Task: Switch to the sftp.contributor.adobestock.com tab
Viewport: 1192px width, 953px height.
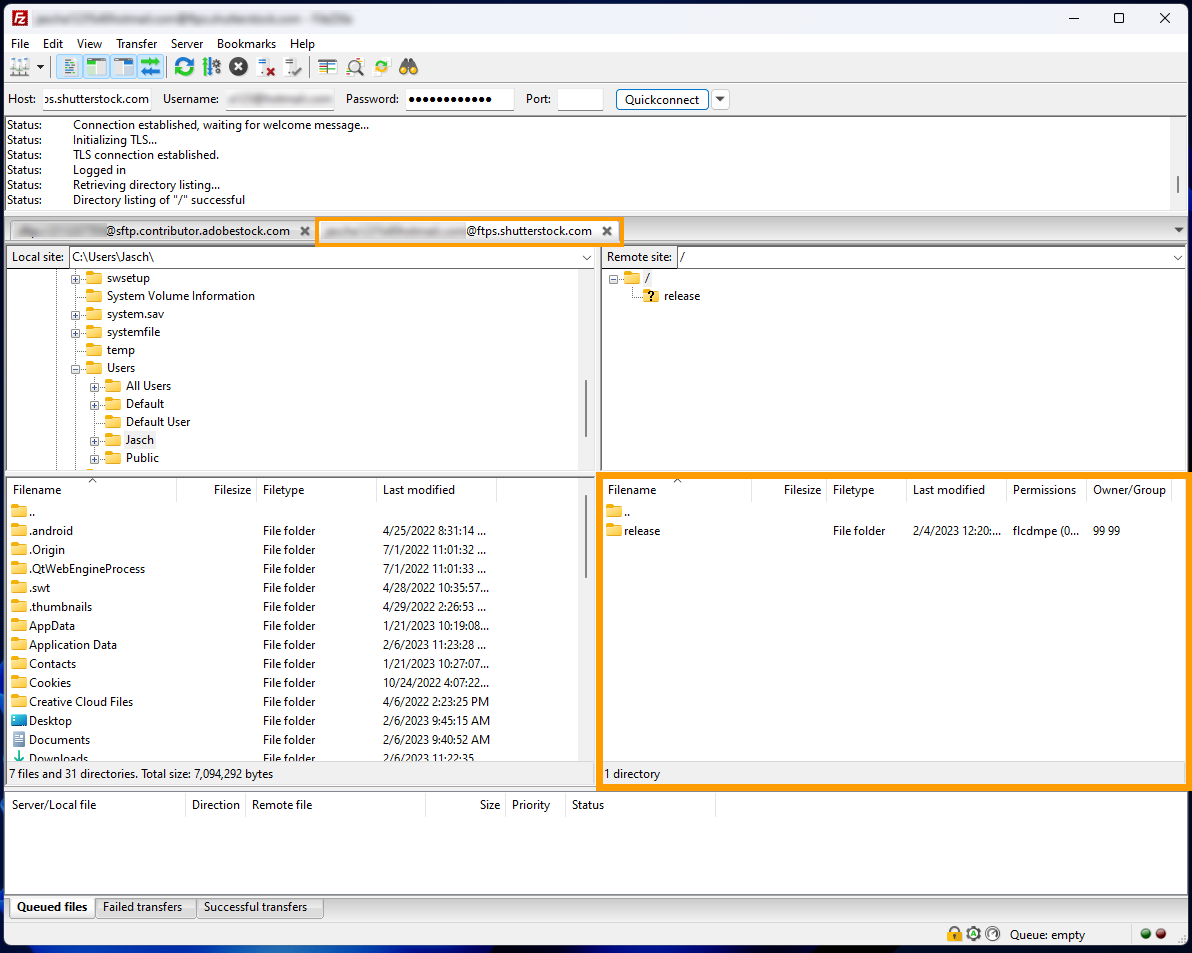Action: click(x=162, y=231)
